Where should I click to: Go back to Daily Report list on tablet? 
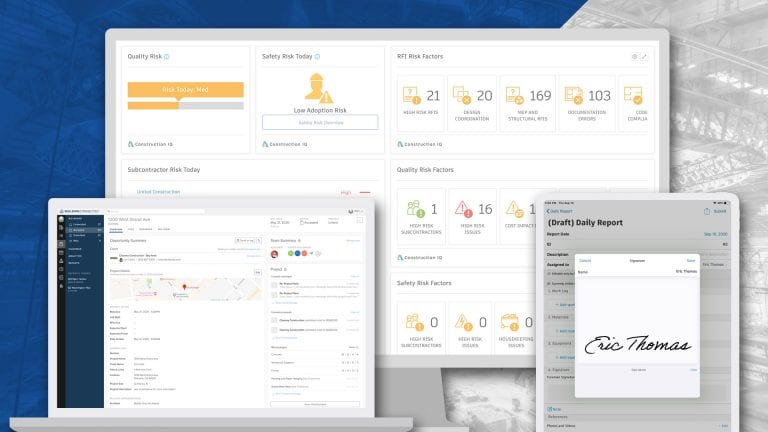[559, 211]
